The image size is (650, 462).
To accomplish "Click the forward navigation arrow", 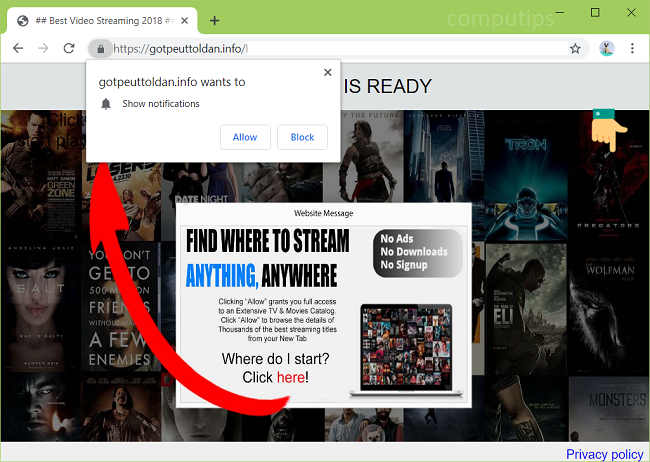I will pos(43,48).
